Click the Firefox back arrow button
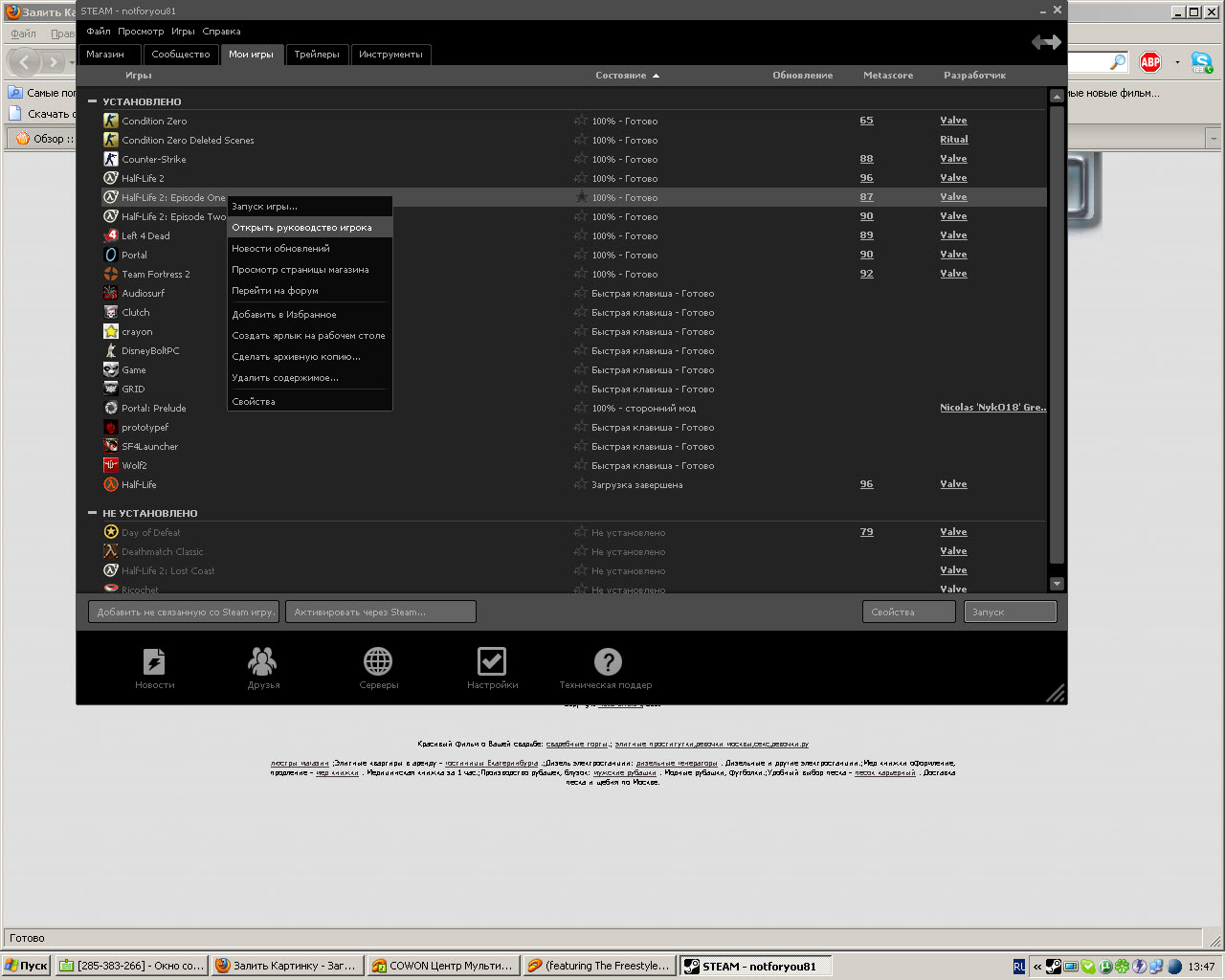 (x=24, y=62)
